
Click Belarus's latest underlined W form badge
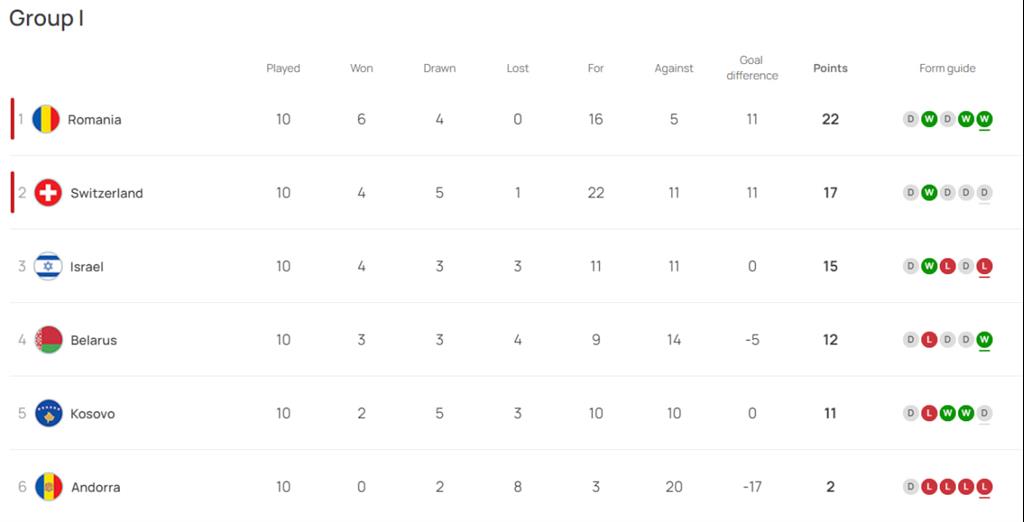coord(984,340)
